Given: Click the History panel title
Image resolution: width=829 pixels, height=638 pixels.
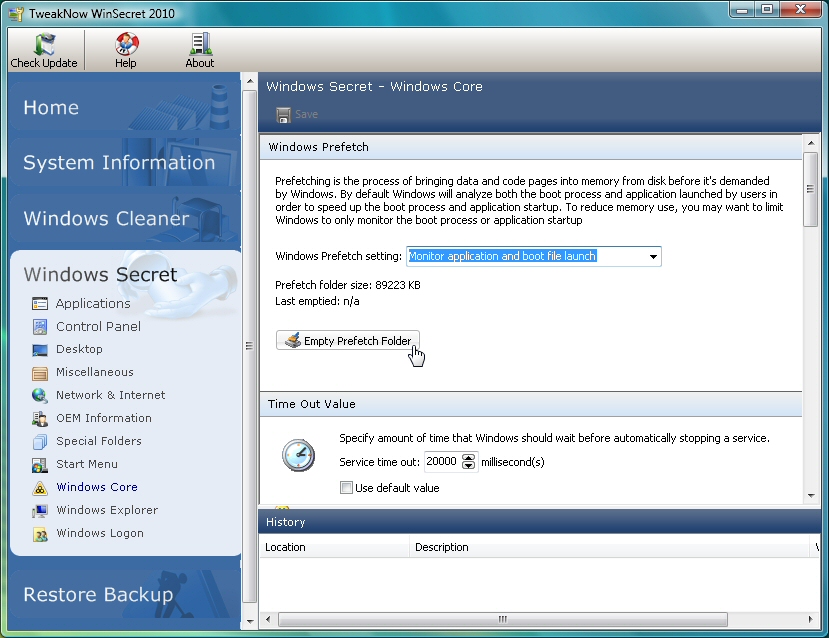Looking at the screenshot, I should point(285,522).
